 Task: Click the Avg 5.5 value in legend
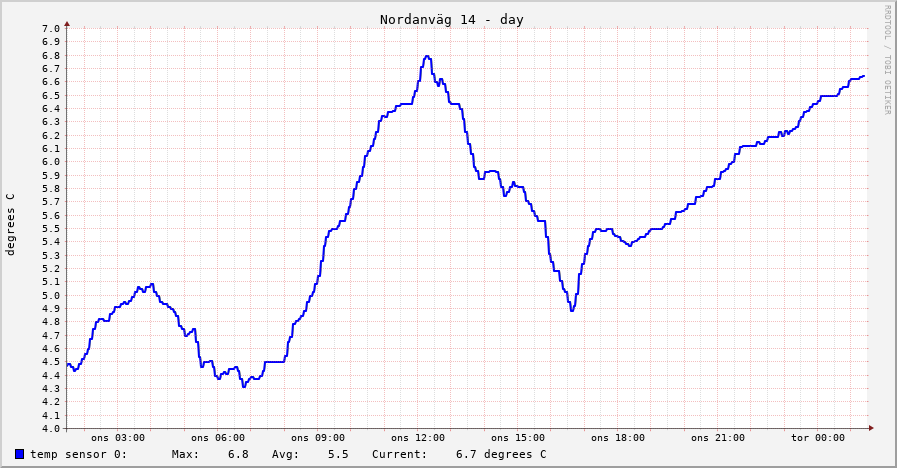click(338, 455)
